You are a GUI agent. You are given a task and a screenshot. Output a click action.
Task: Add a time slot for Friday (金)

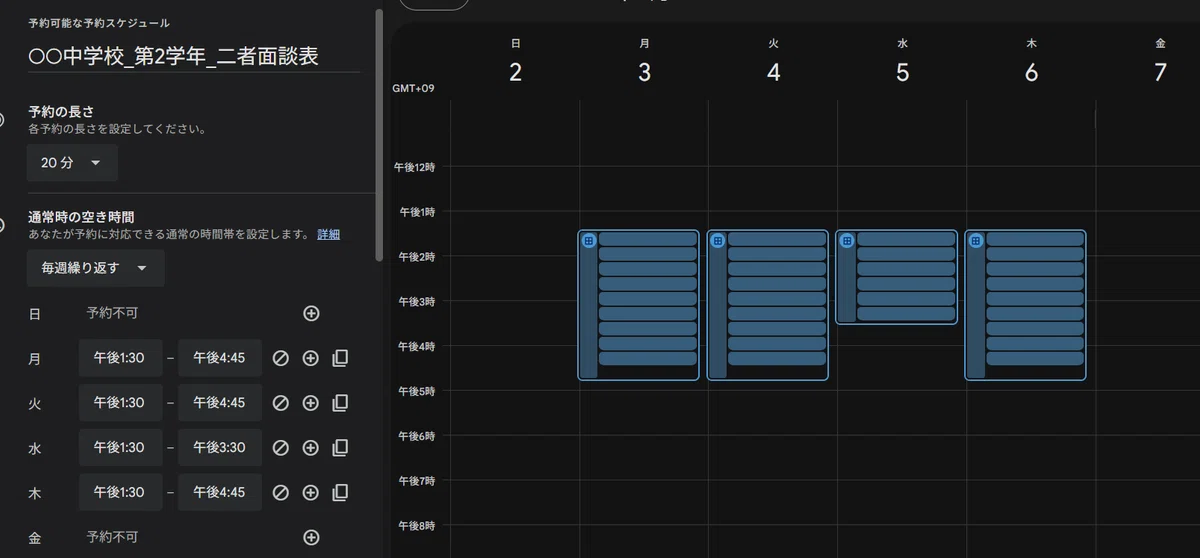pyautogui.click(x=311, y=538)
